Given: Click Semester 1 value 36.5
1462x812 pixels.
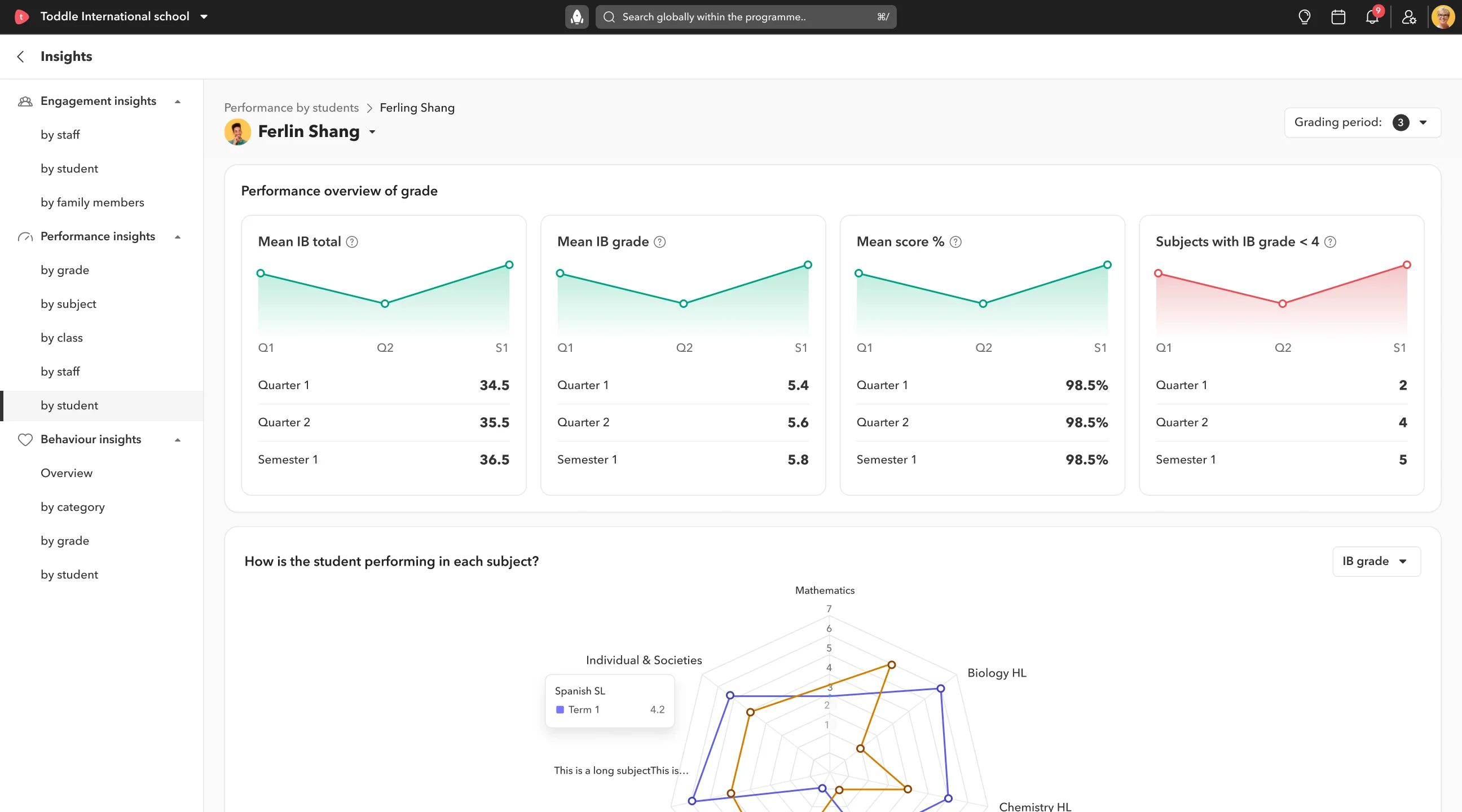Looking at the screenshot, I should [x=494, y=460].
